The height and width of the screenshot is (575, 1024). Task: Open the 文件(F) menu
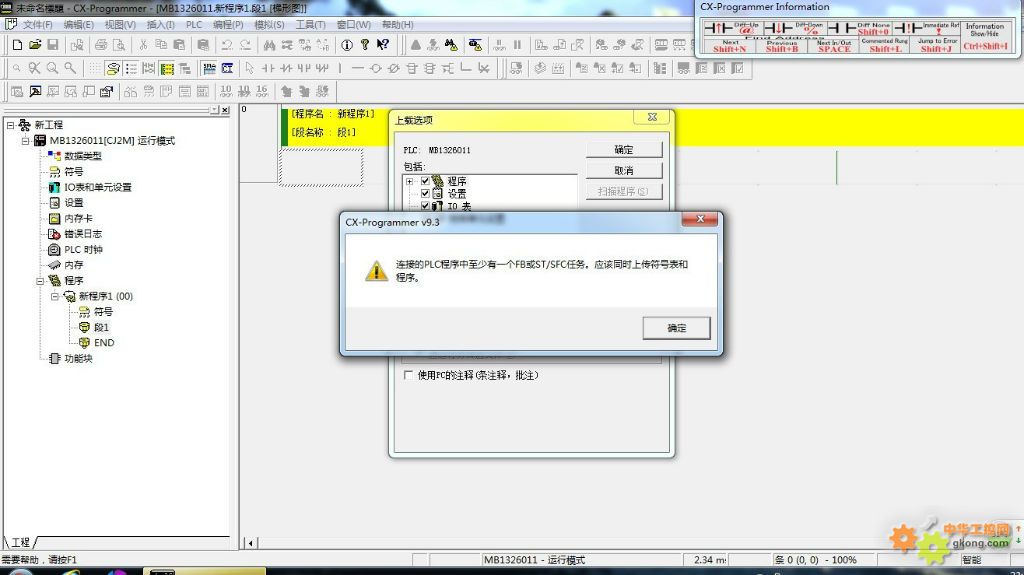pos(37,25)
